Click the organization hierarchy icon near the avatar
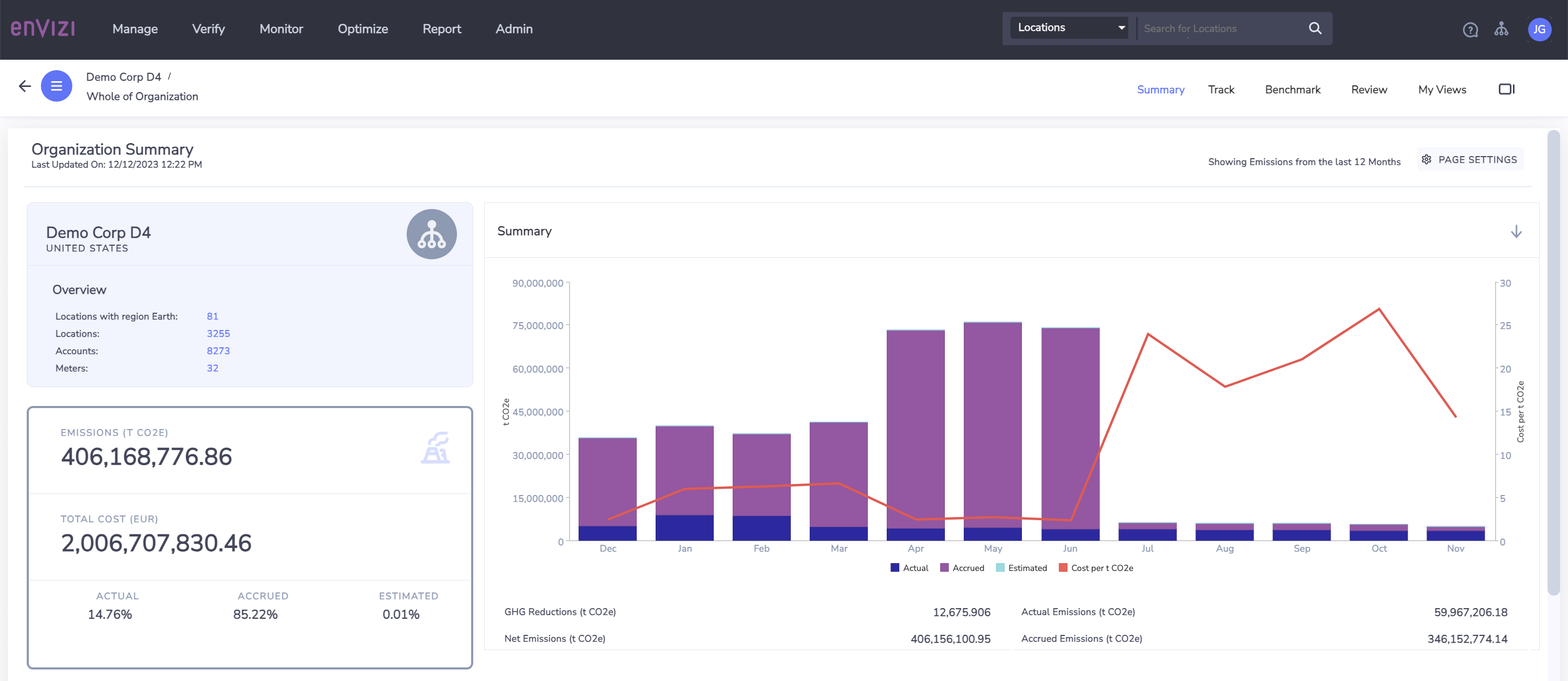1568x681 pixels. (1501, 29)
